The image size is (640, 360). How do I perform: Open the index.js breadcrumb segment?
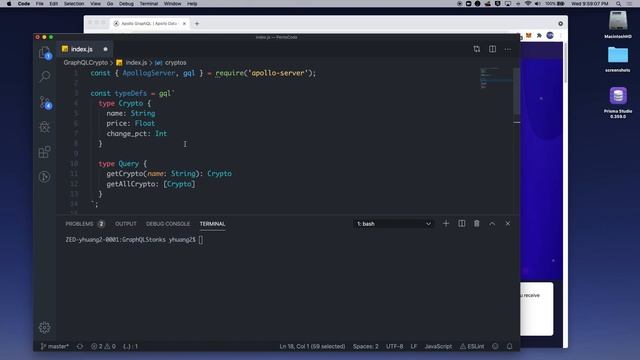pyautogui.click(x=131, y=62)
